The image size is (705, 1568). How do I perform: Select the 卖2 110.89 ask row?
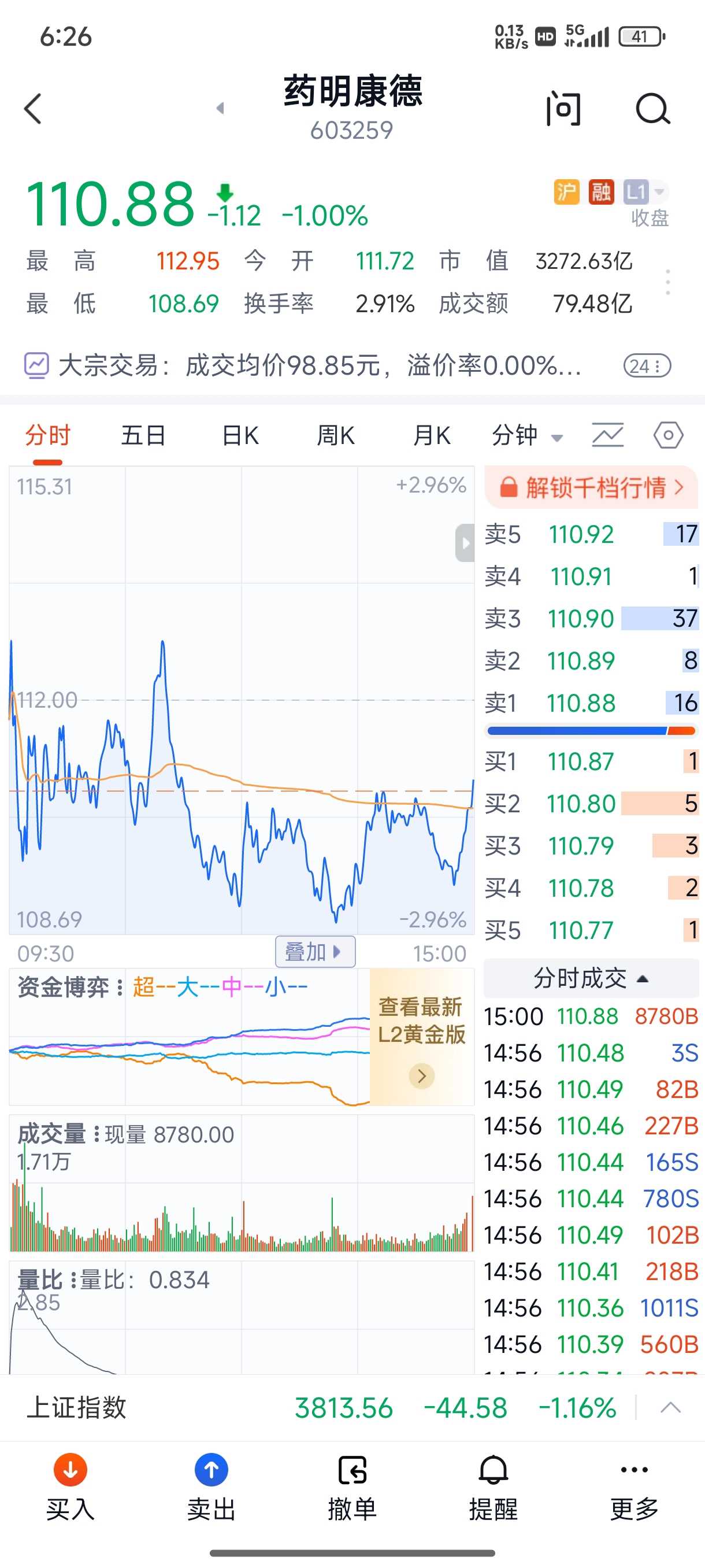pos(591,660)
